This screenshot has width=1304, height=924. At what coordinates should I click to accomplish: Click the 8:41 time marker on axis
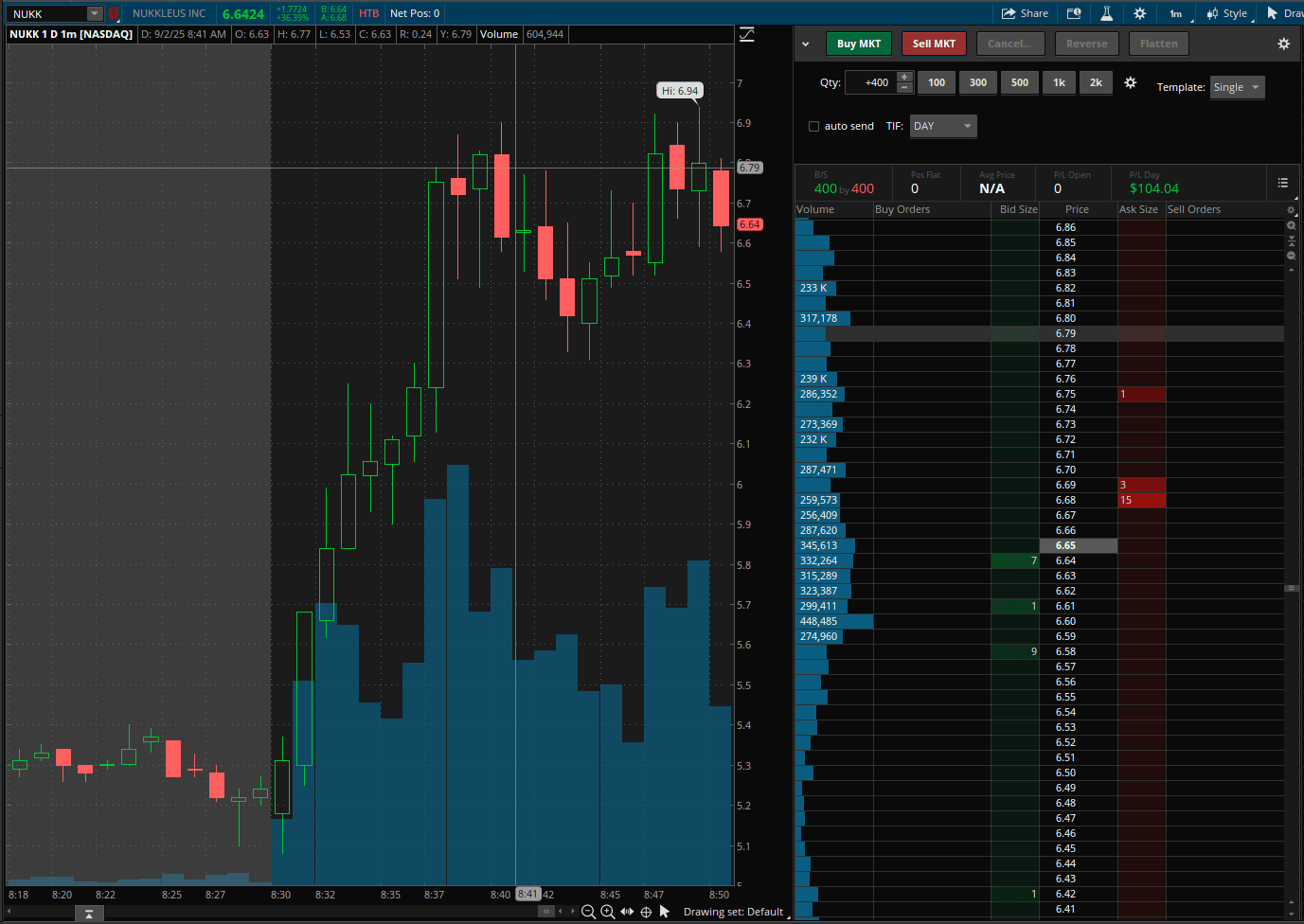click(x=527, y=895)
